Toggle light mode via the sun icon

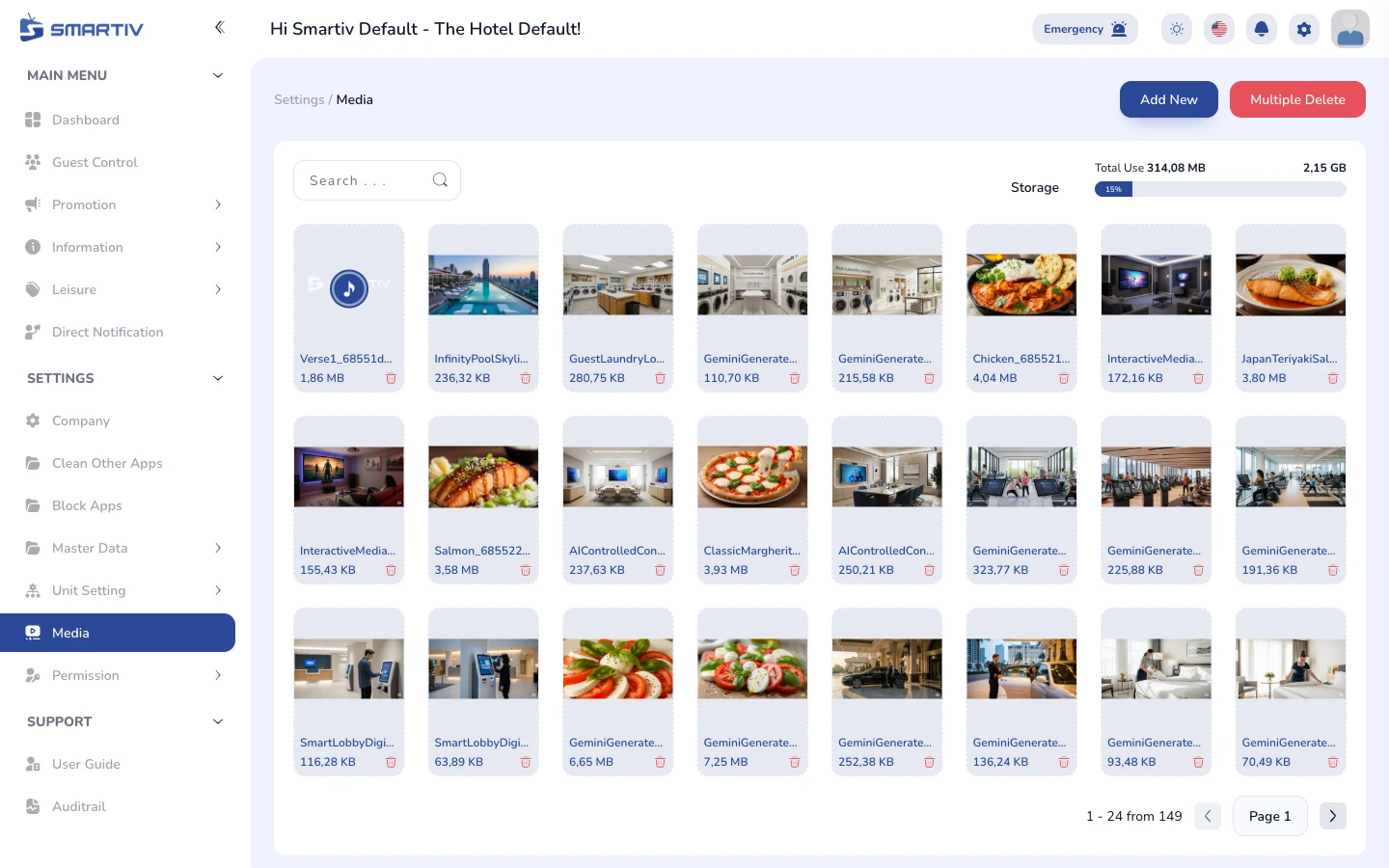(1177, 29)
